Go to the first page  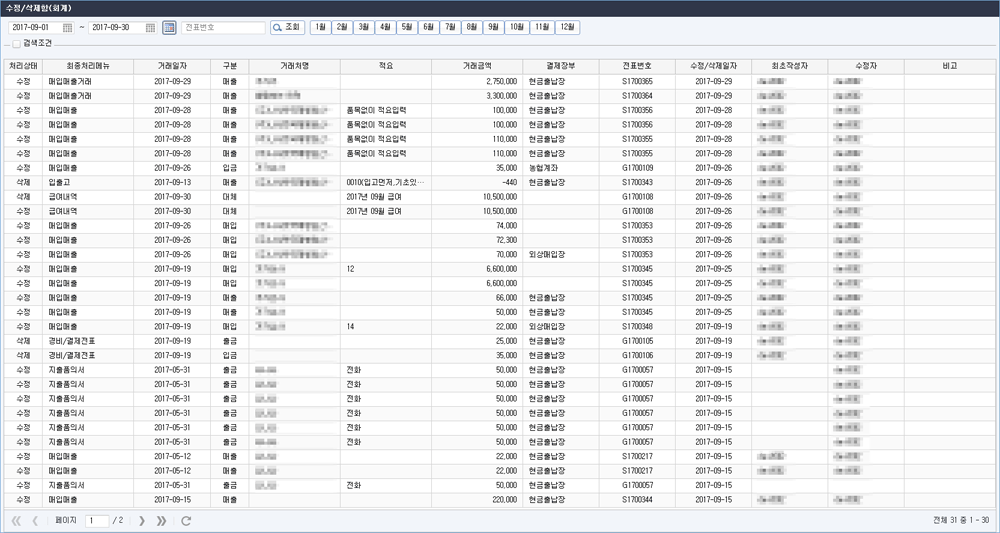click(17, 521)
